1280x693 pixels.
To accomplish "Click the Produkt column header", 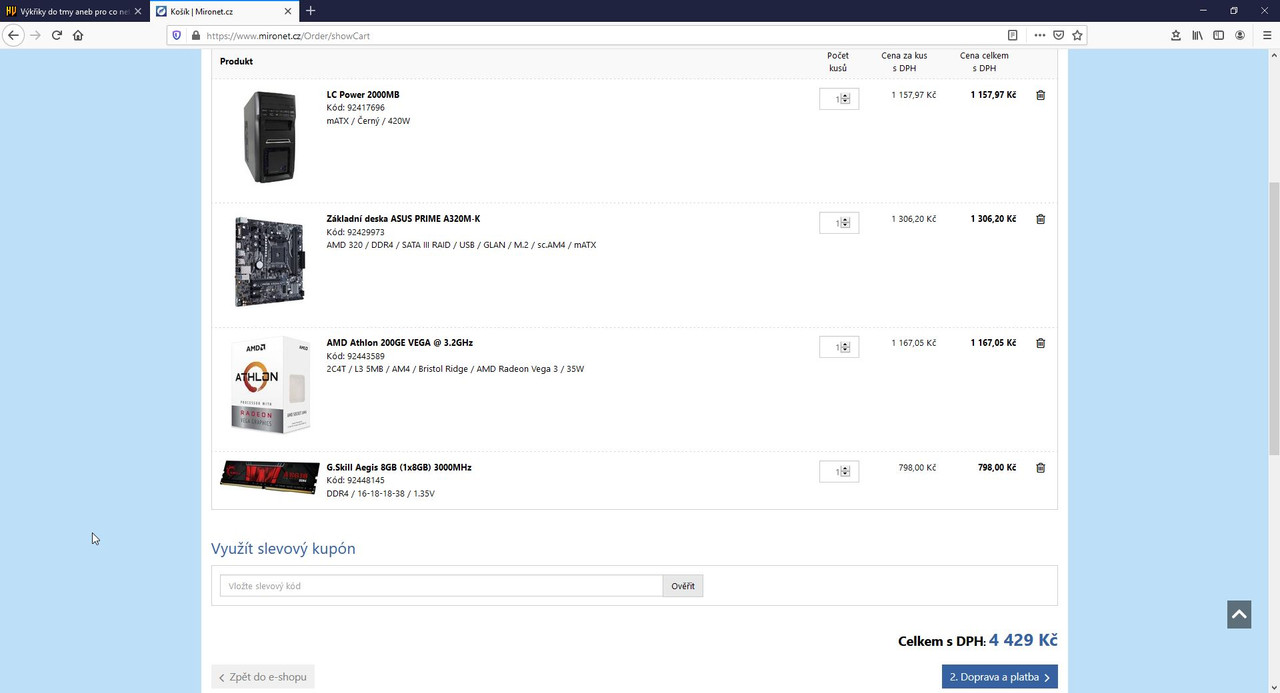I will point(236,61).
